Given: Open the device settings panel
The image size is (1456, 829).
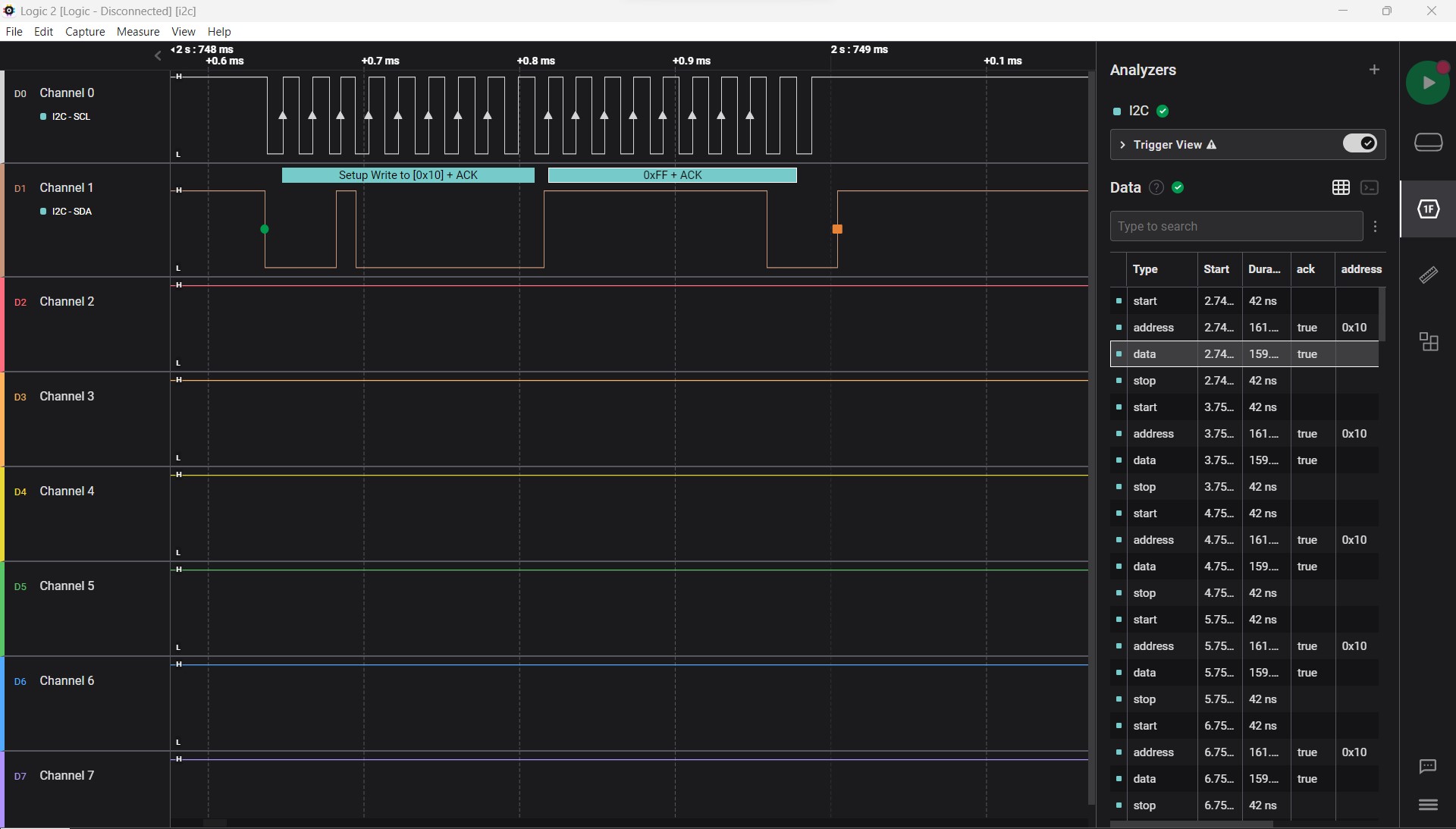Looking at the screenshot, I should [x=1429, y=142].
